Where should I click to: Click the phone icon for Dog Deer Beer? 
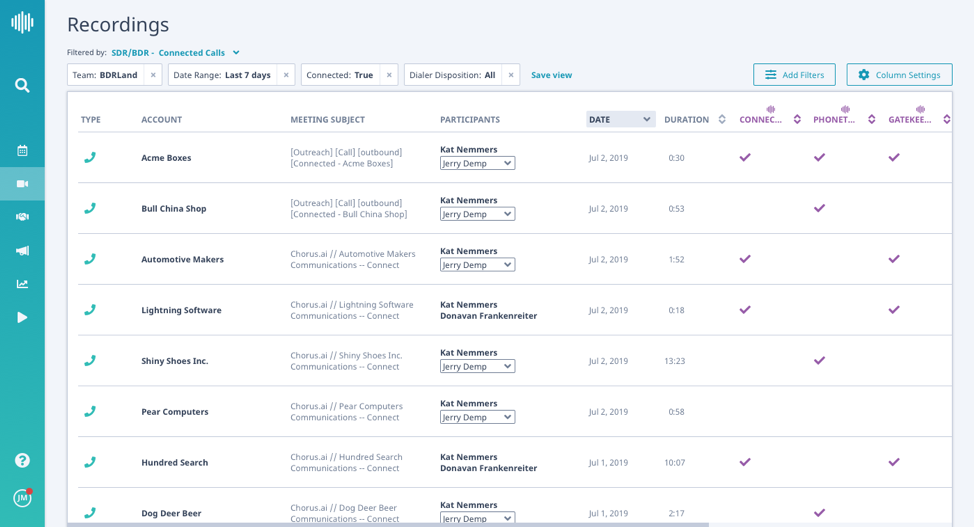tap(90, 513)
